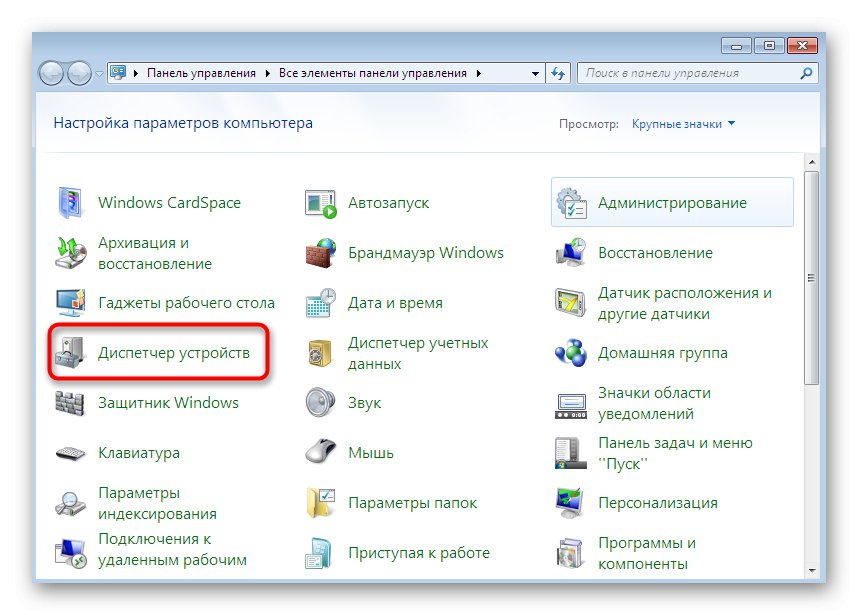Open the Windows CardSpace link text
Image resolution: width=858 pixels, height=615 pixels.
169,203
